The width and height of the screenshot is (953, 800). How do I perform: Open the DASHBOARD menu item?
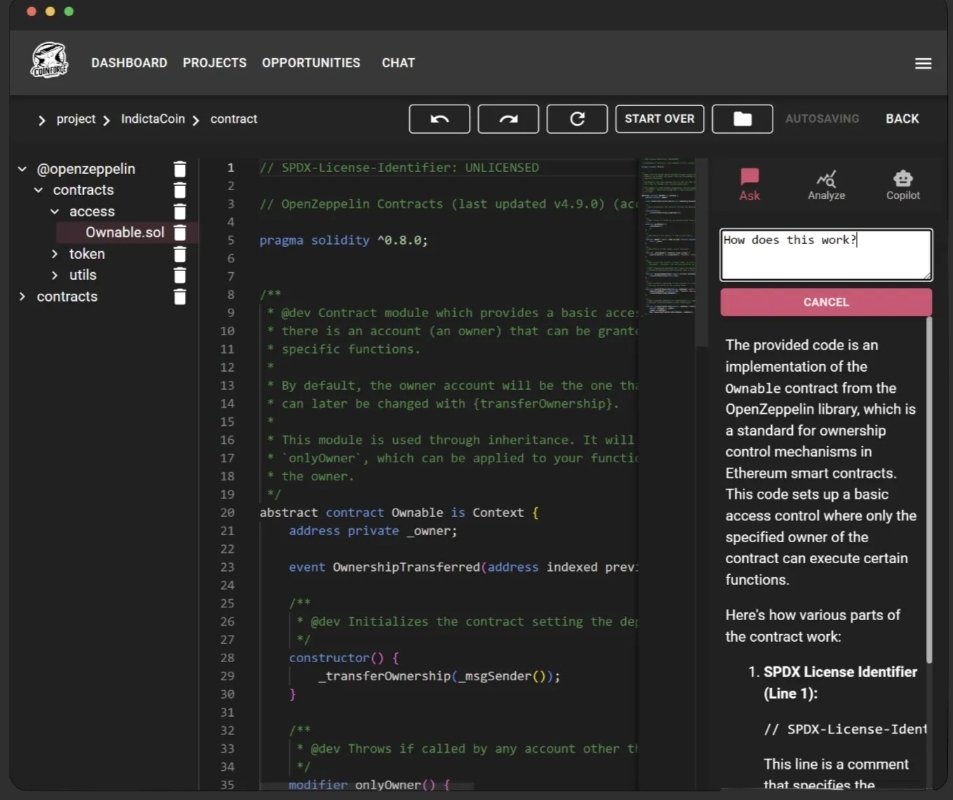pyautogui.click(x=129, y=63)
